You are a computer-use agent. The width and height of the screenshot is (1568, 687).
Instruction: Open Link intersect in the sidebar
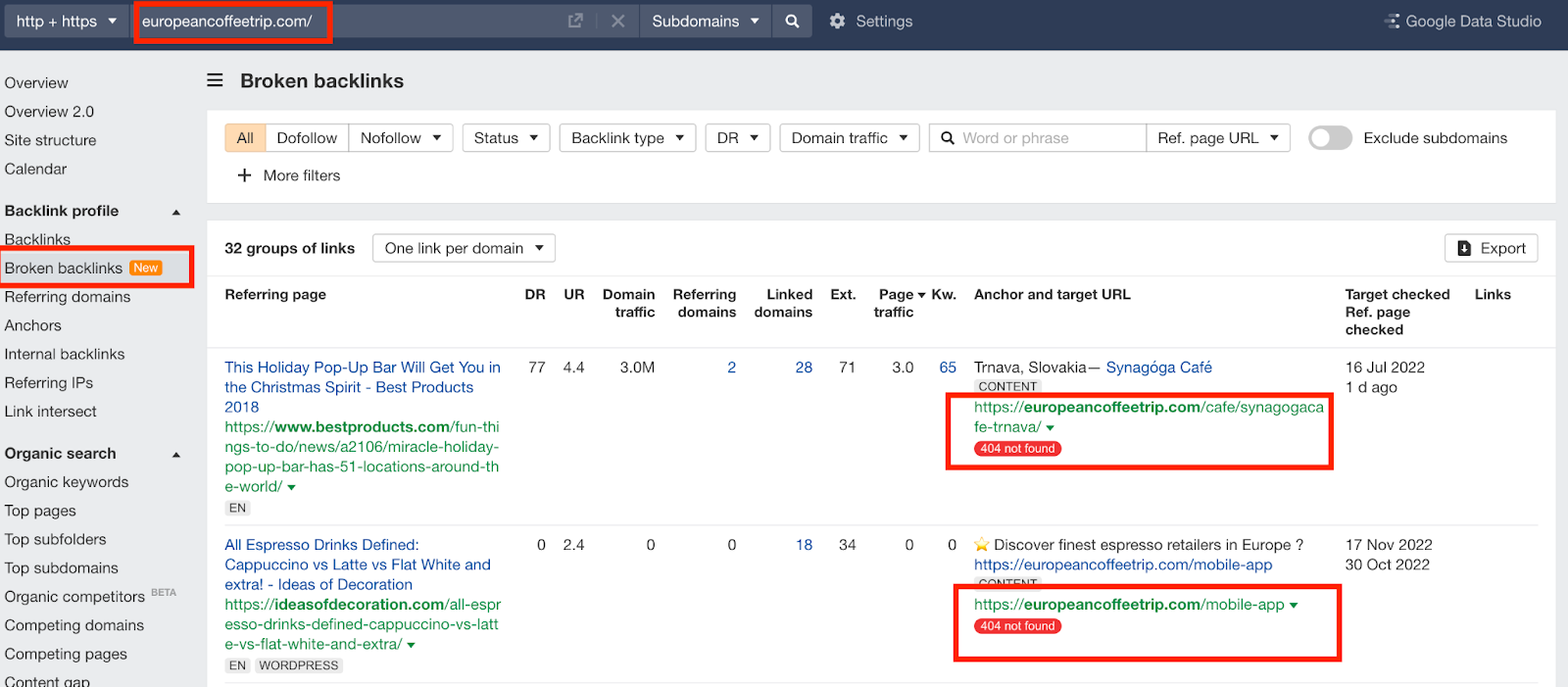(50, 412)
